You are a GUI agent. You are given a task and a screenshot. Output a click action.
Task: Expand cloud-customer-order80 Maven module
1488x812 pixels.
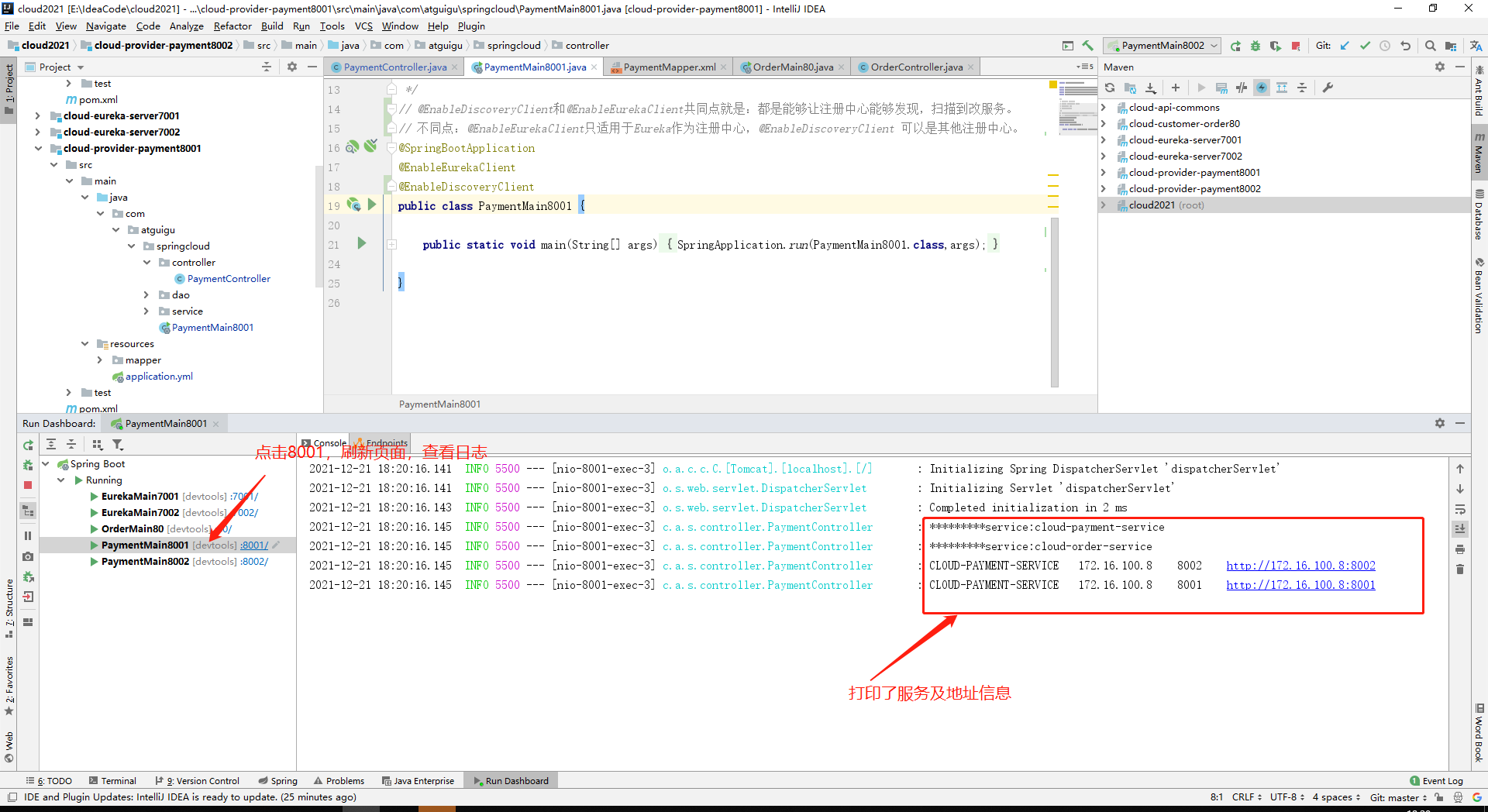pos(1104,124)
